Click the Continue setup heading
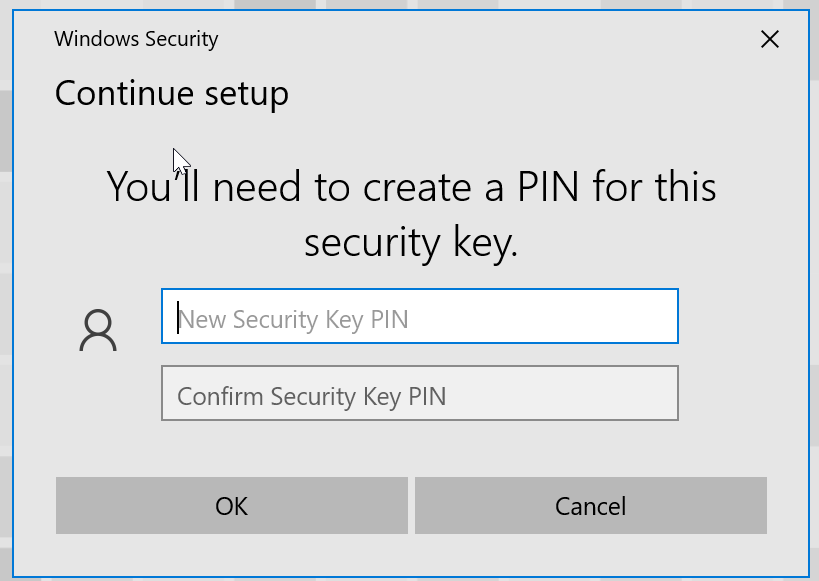The image size is (819, 581). (x=171, y=93)
